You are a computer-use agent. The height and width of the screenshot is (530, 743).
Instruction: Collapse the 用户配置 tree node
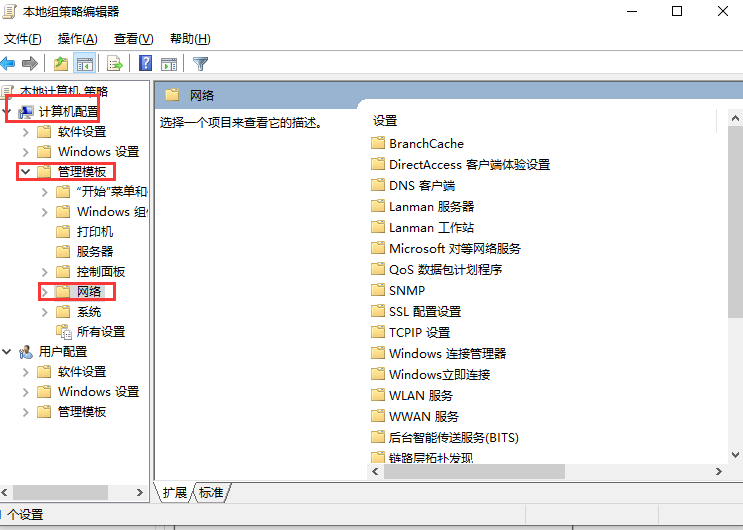[x=7, y=352]
